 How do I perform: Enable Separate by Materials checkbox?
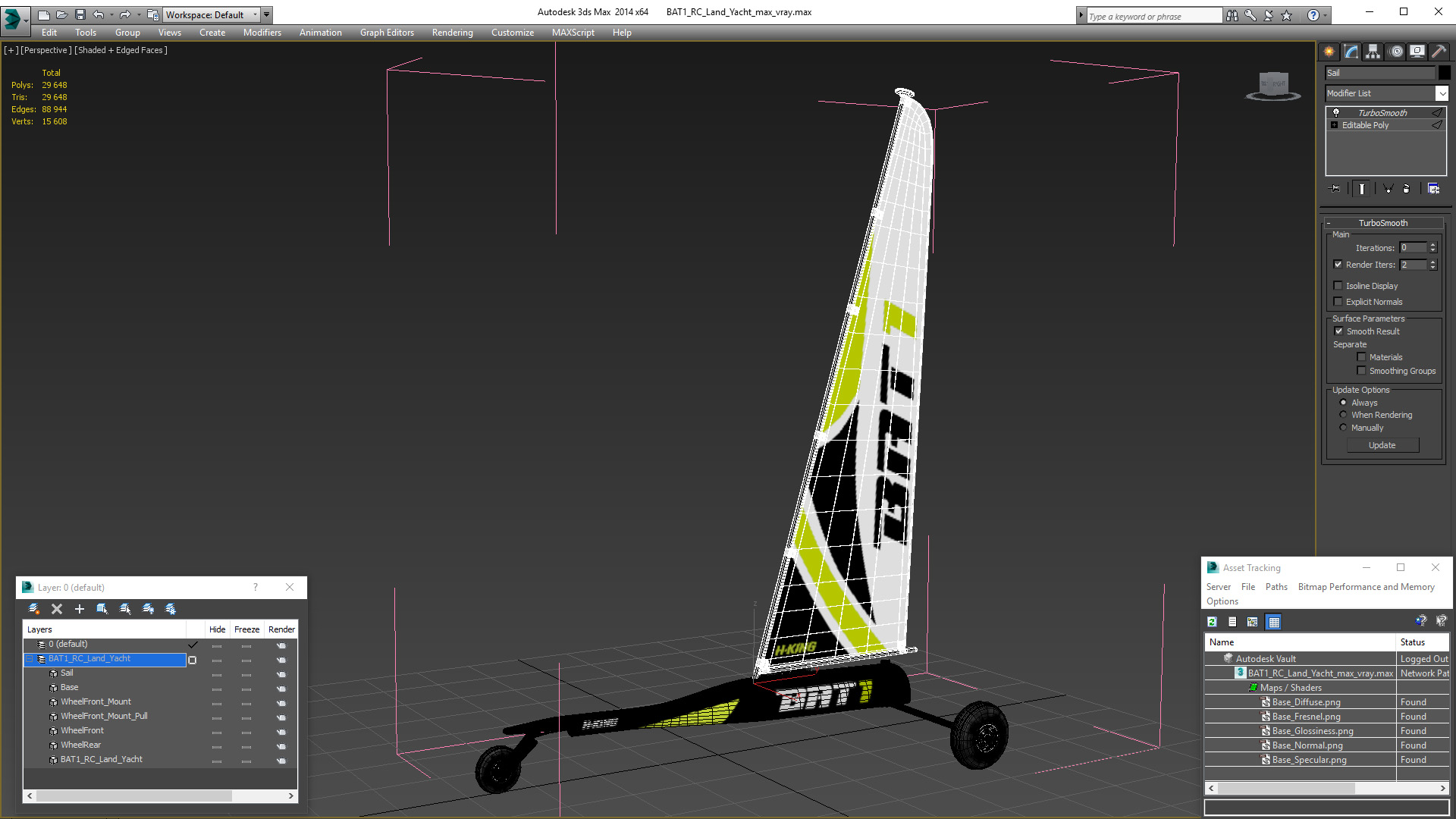click(x=1362, y=357)
